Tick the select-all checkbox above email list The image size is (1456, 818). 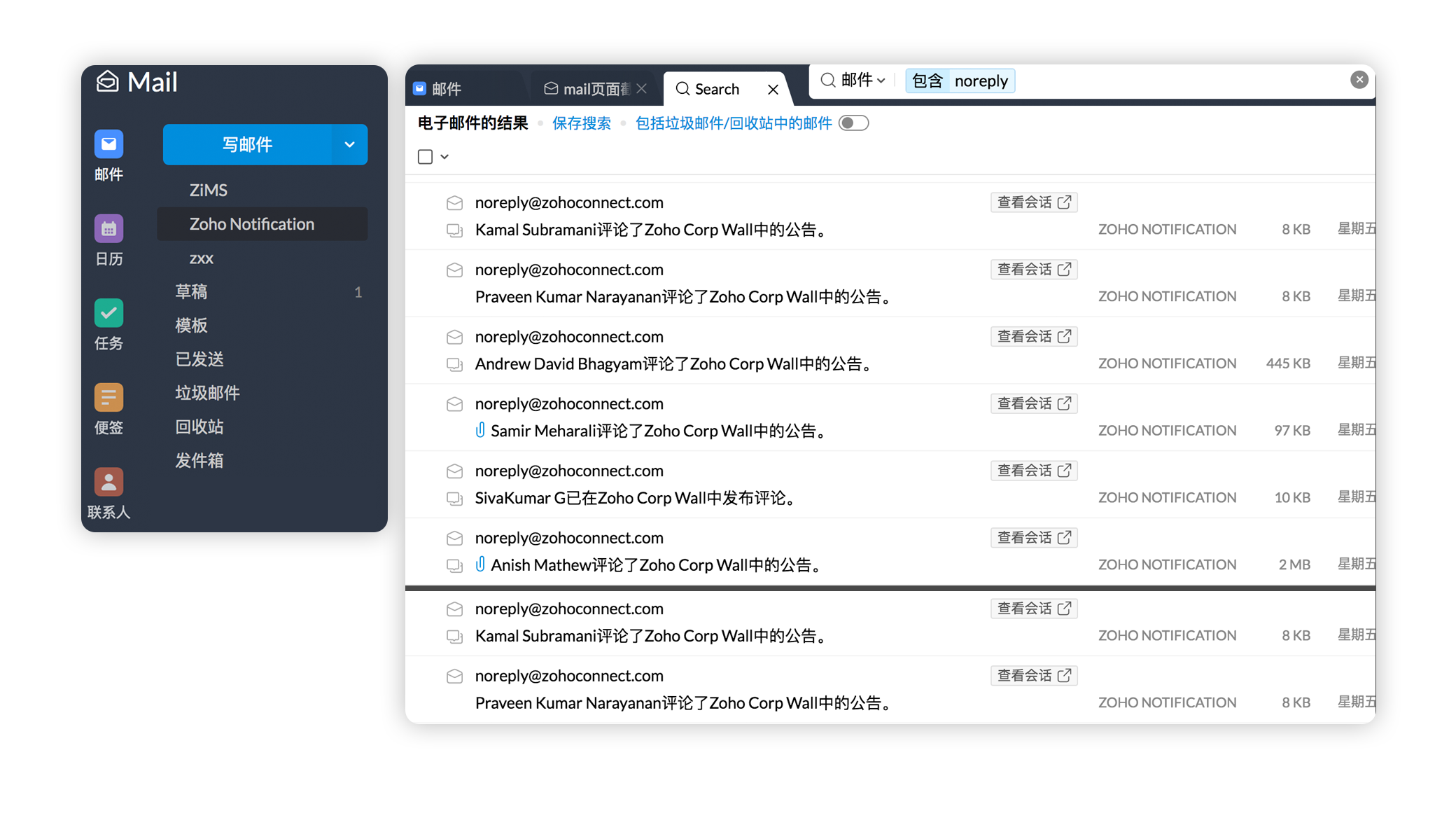(425, 157)
